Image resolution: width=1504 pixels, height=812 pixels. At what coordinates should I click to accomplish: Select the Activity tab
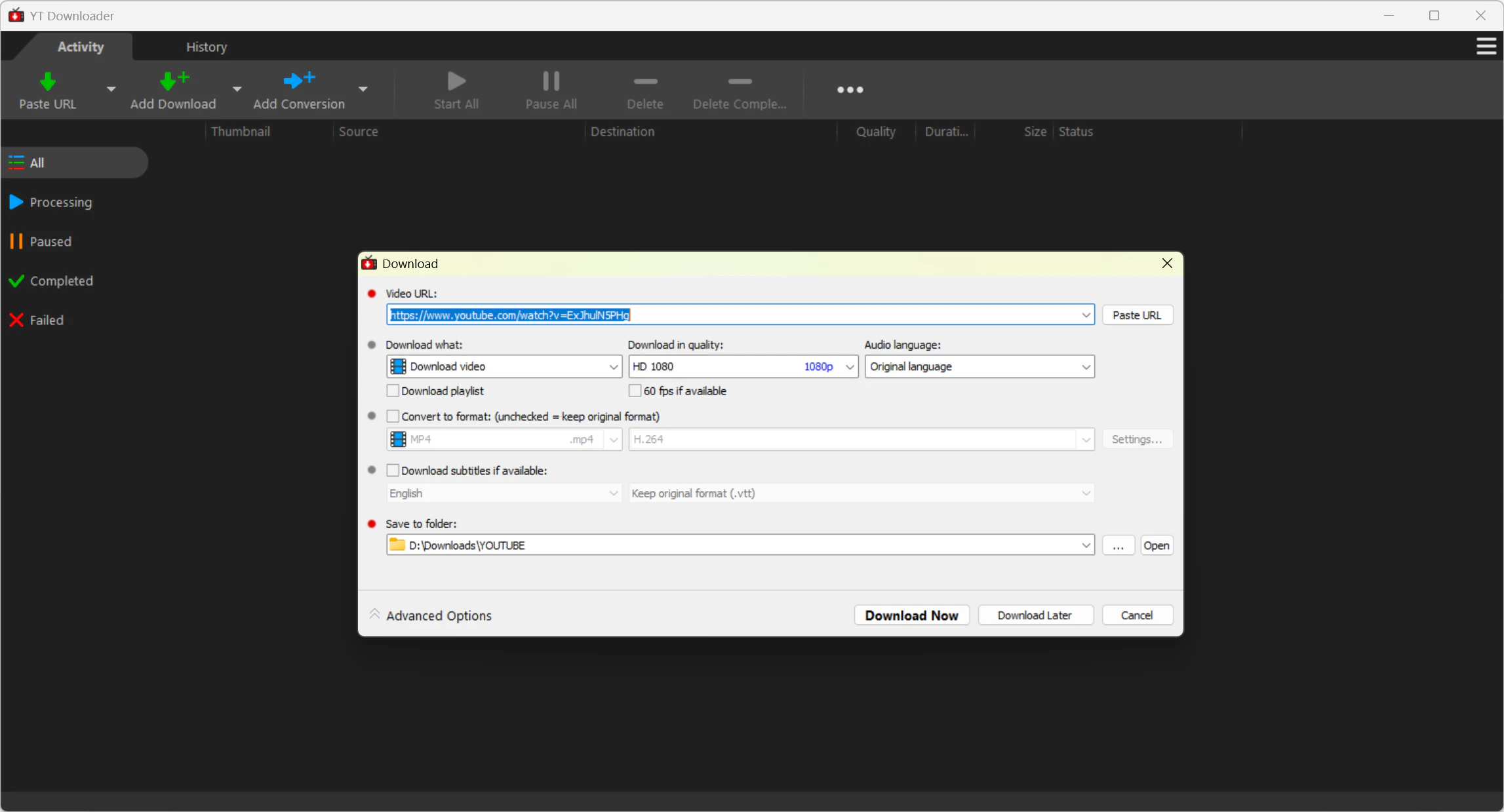coord(80,47)
